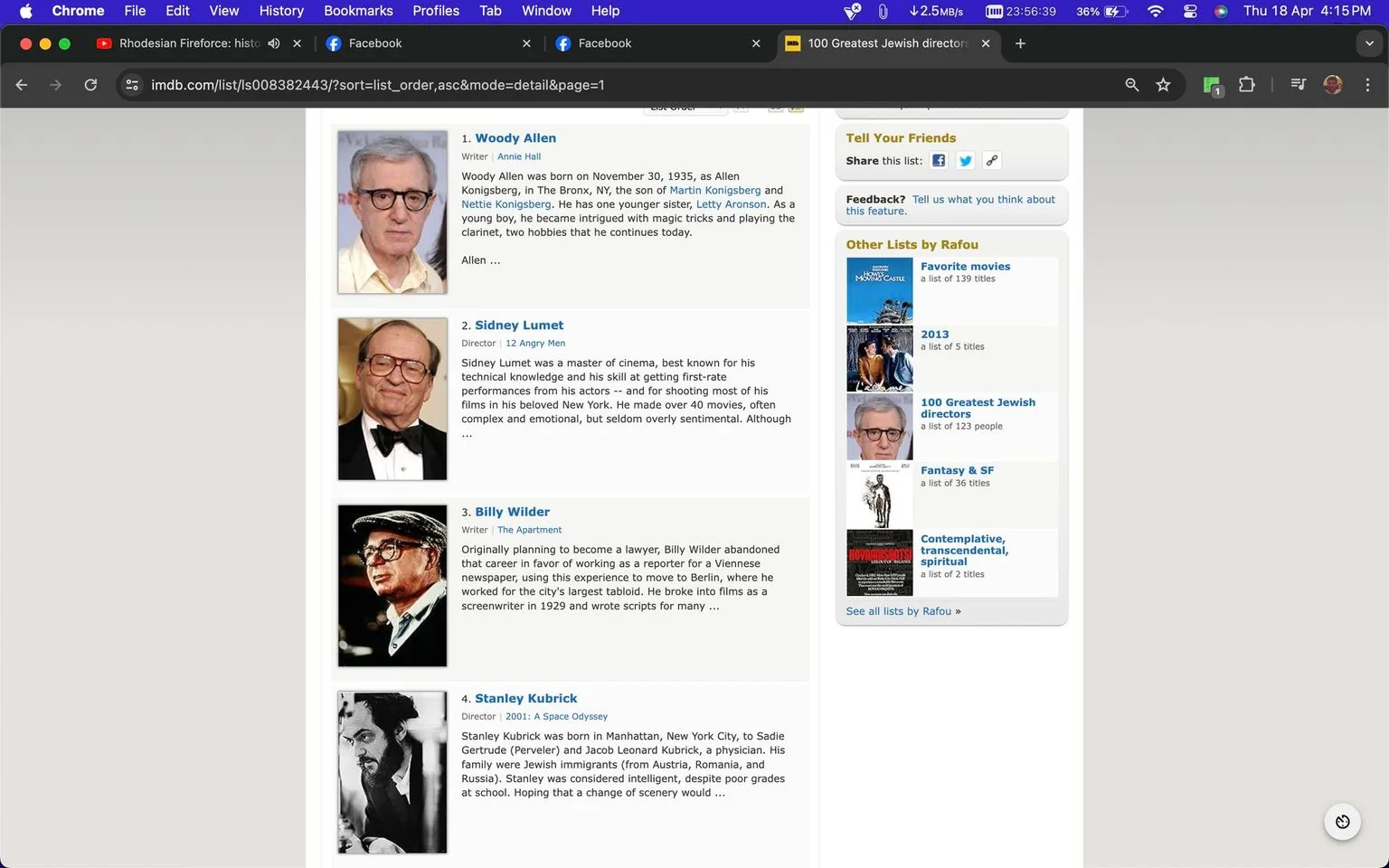Viewport: 1389px width, 868px height.
Task: Click the Letty Aronson link
Action: [731, 204]
